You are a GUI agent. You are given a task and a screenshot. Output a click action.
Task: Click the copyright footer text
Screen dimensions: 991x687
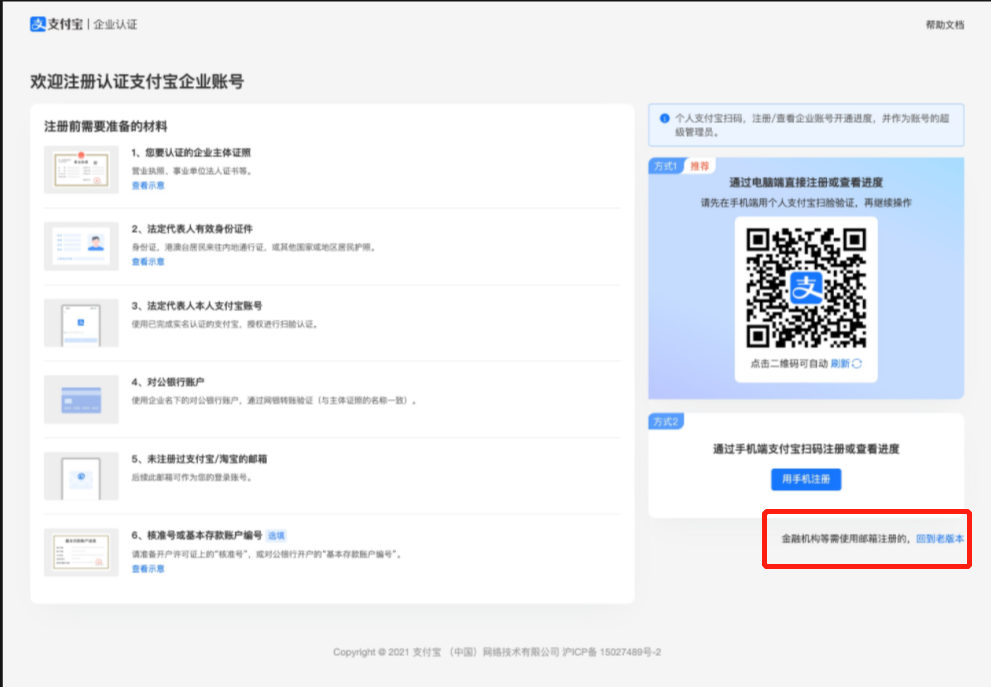tap(497, 652)
